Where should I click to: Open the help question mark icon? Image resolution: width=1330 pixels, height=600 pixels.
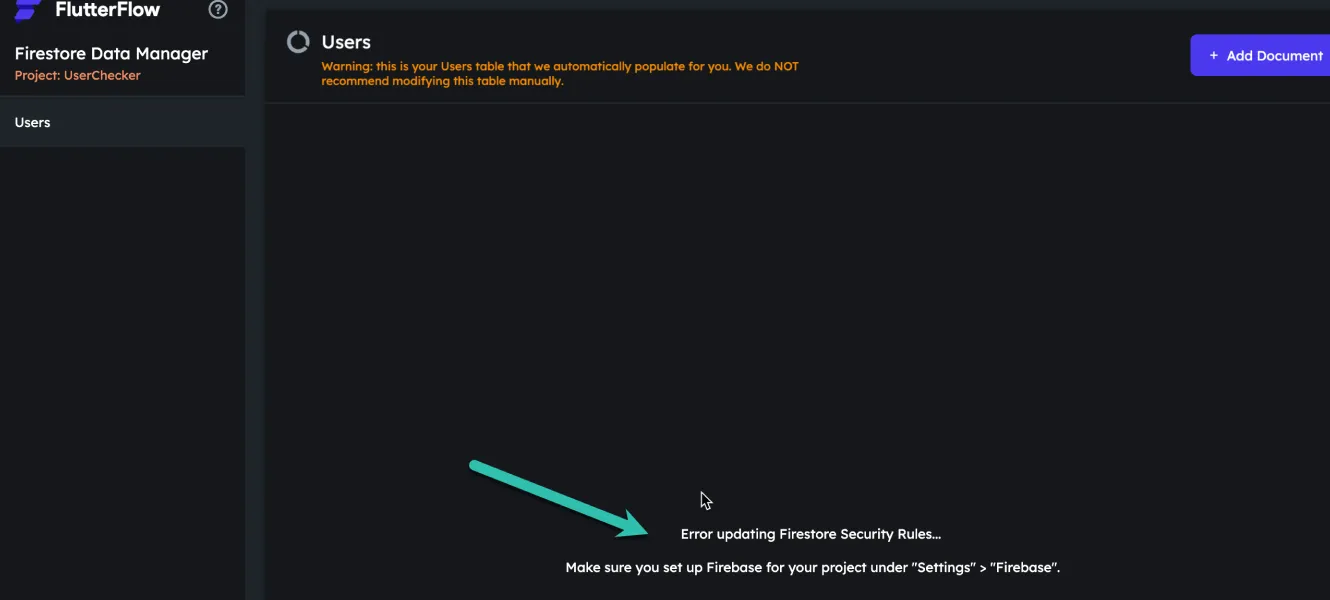[217, 10]
